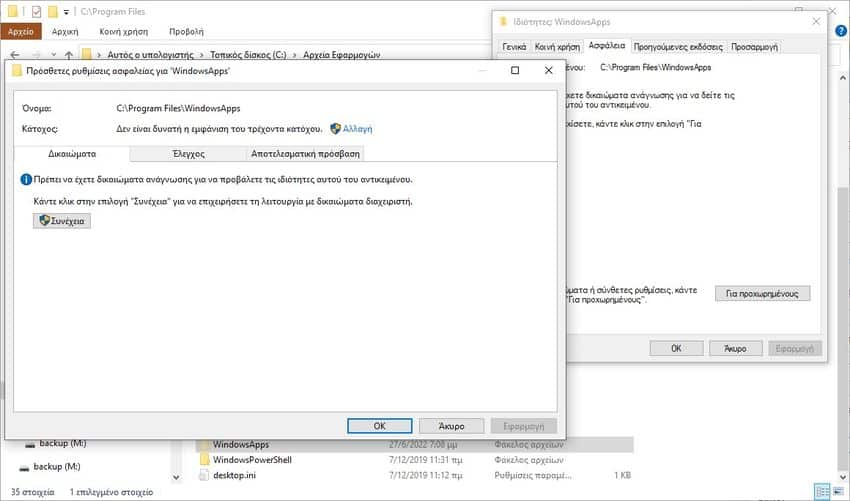Image resolution: width=850 pixels, height=501 pixels.
Task: Click Τοπικός δίσκος (C:) breadcrumb
Action: coord(248,55)
